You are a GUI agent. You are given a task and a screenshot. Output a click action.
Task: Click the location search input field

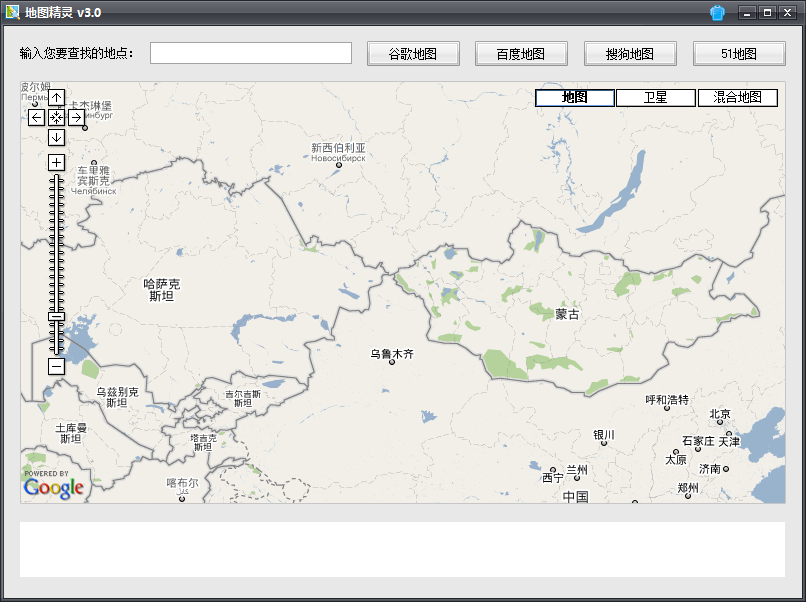[250, 52]
